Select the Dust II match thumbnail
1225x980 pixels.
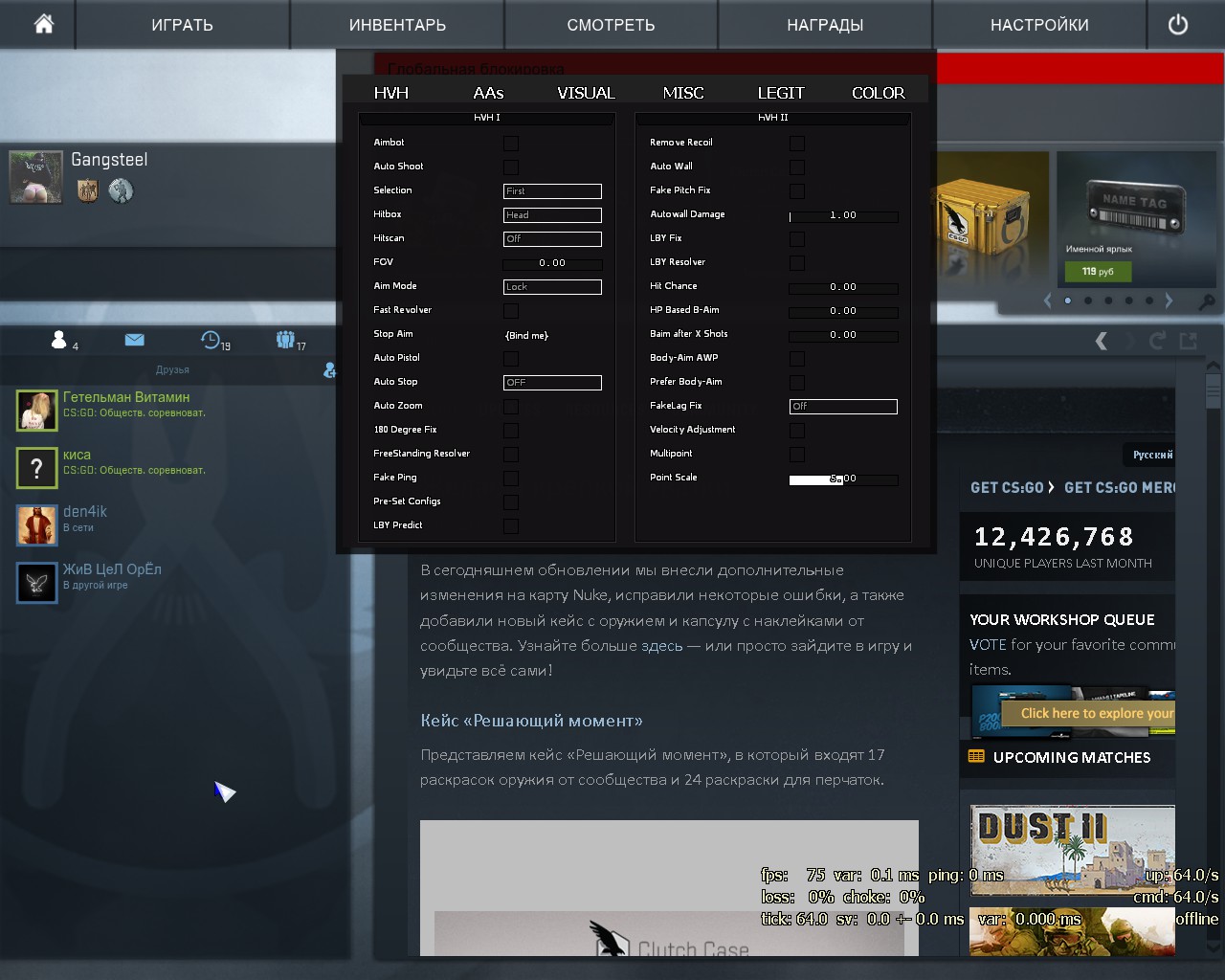point(1072,850)
